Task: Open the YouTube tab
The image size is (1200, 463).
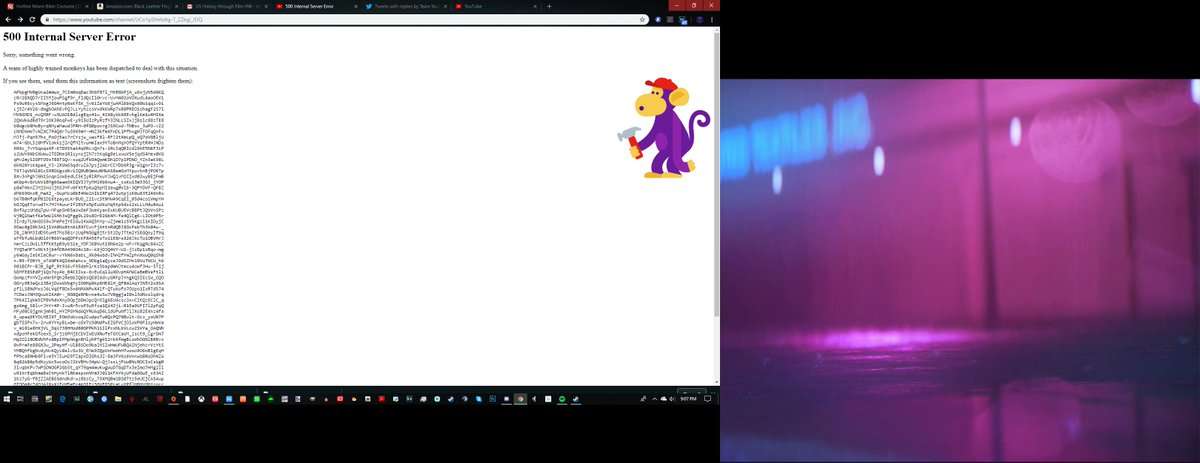Action: 496,6
